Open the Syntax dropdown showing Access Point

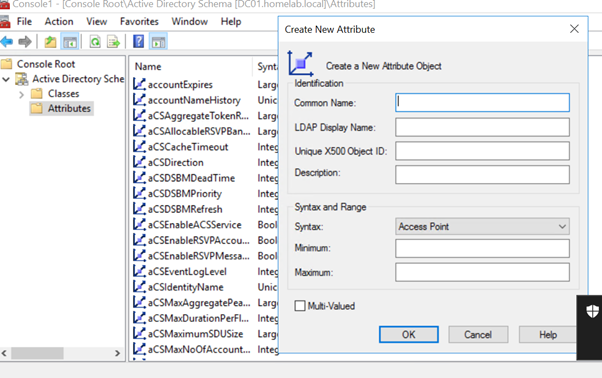(482, 226)
